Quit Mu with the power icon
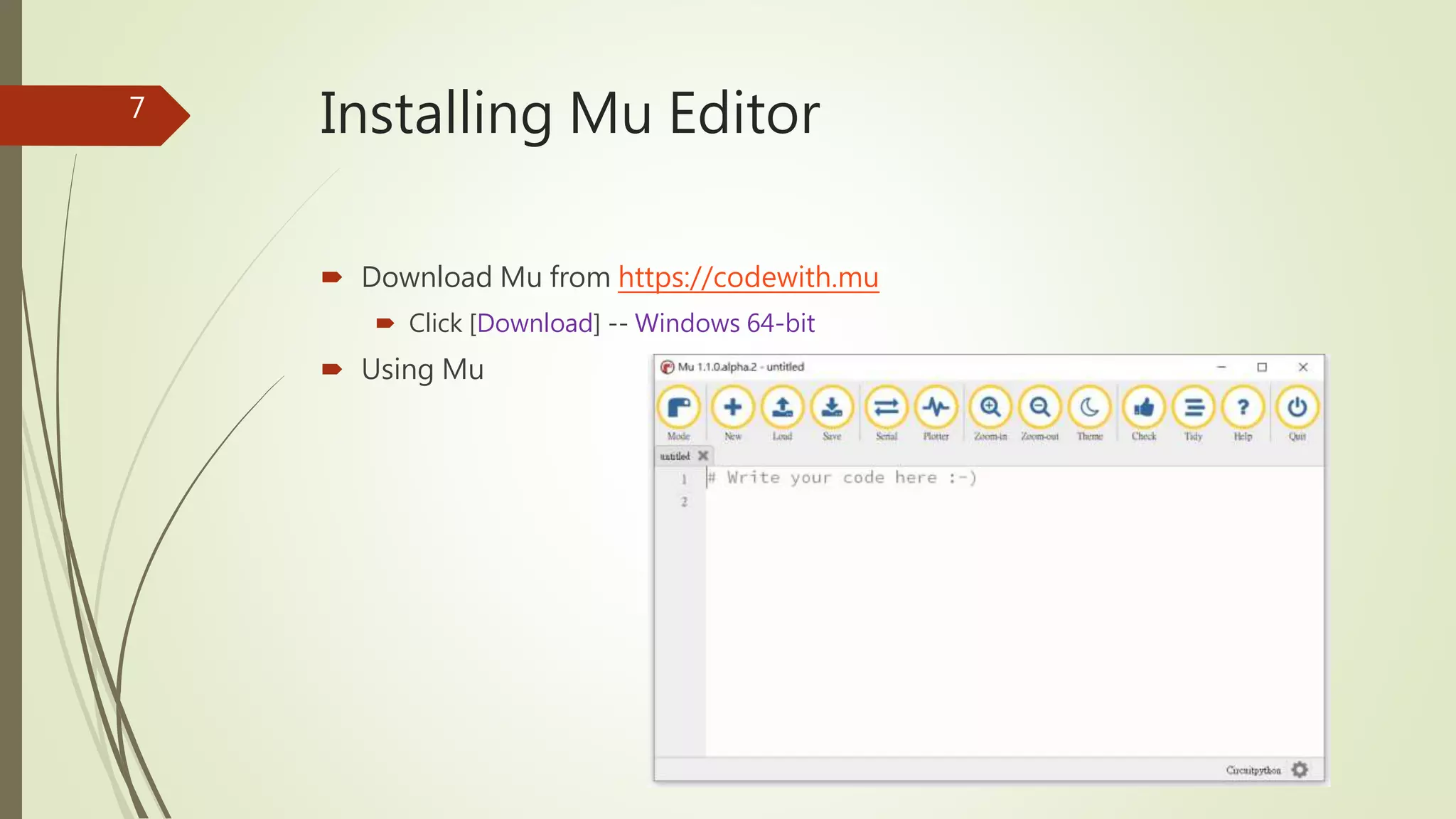Image resolution: width=1456 pixels, height=819 pixels. [1297, 414]
